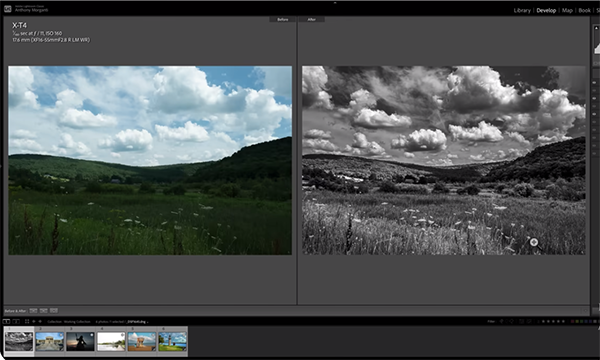Click the Filter label in the filmstrip bar
The height and width of the screenshot is (360, 600).
tap(491, 321)
